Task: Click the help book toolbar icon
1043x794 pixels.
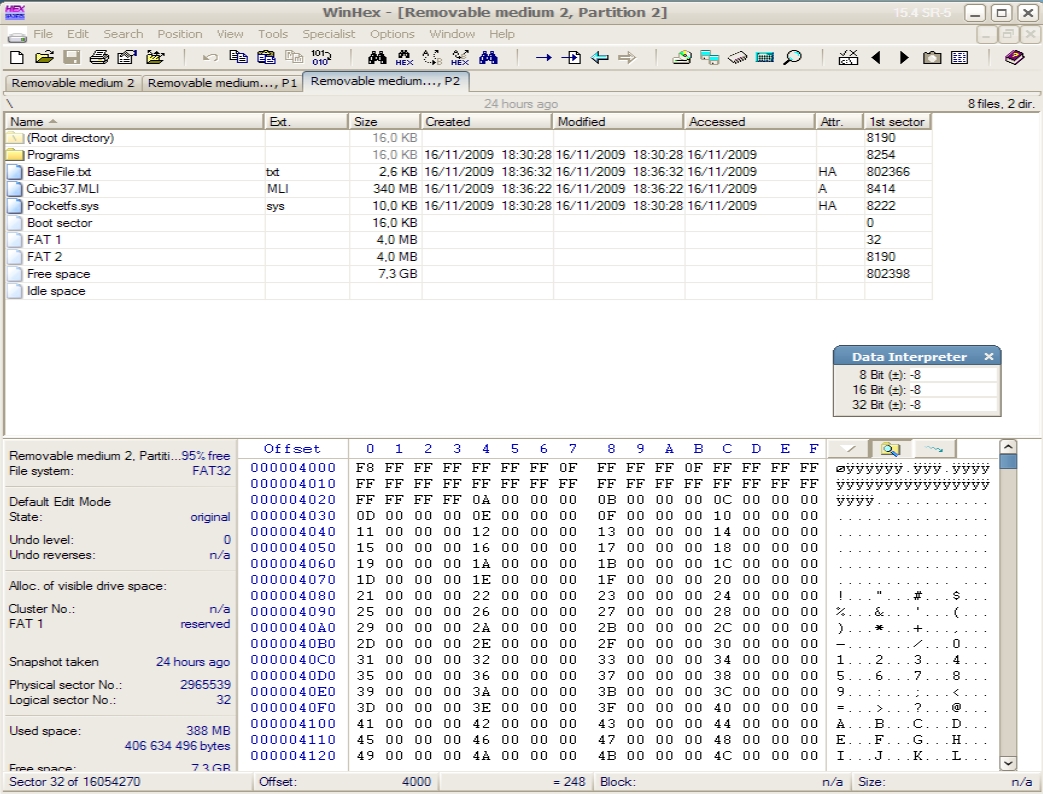Action: point(1015,58)
